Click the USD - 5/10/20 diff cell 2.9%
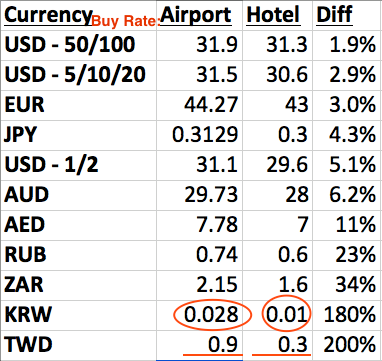The width and height of the screenshot is (382, 361). pos(353,75)
